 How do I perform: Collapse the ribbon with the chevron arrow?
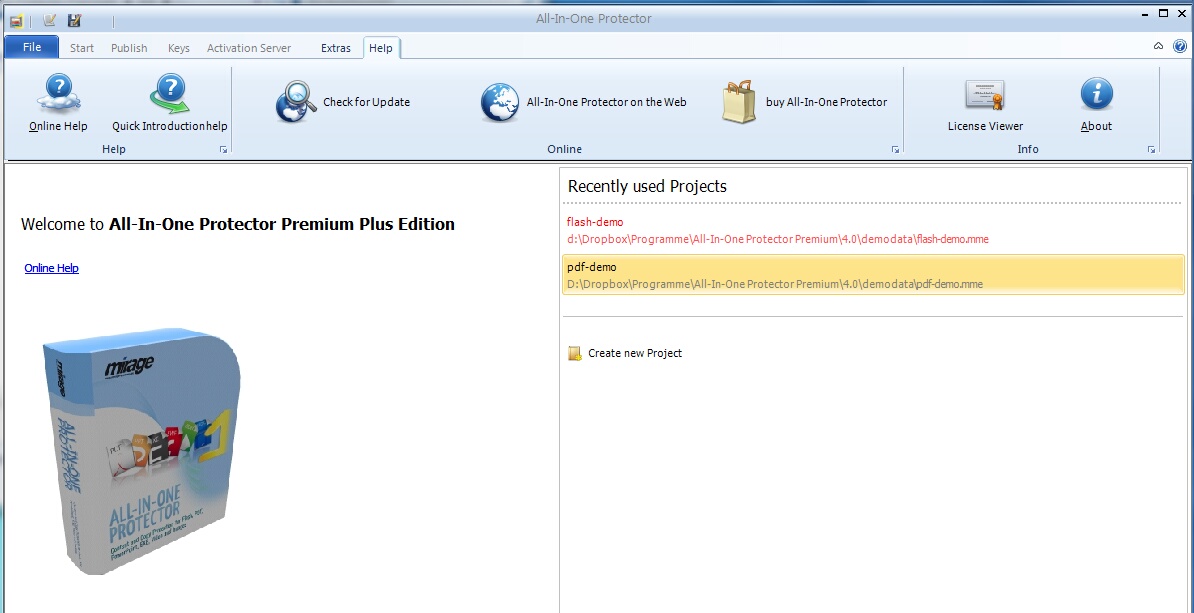(x=1158, y=46)
